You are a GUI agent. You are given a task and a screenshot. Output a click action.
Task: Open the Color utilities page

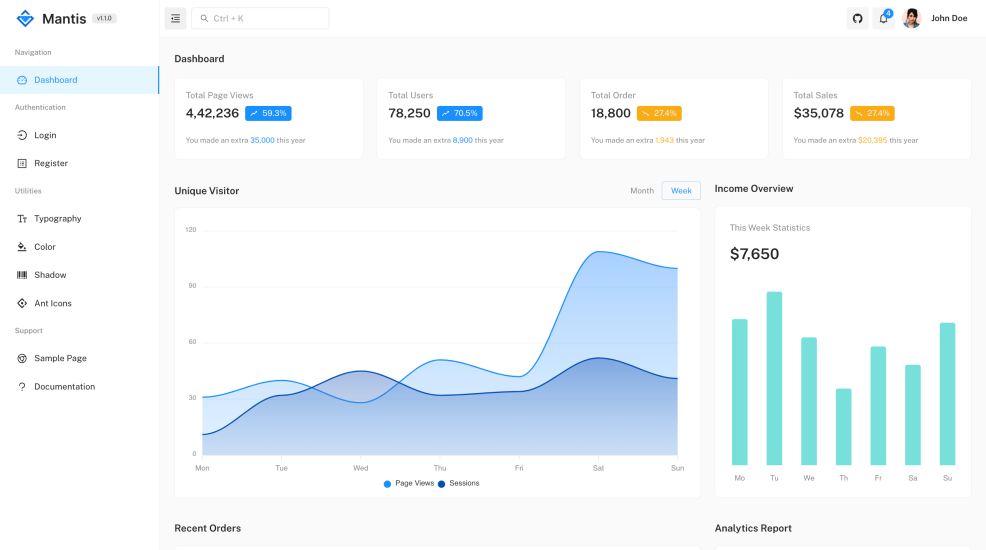tap(45, 247)
